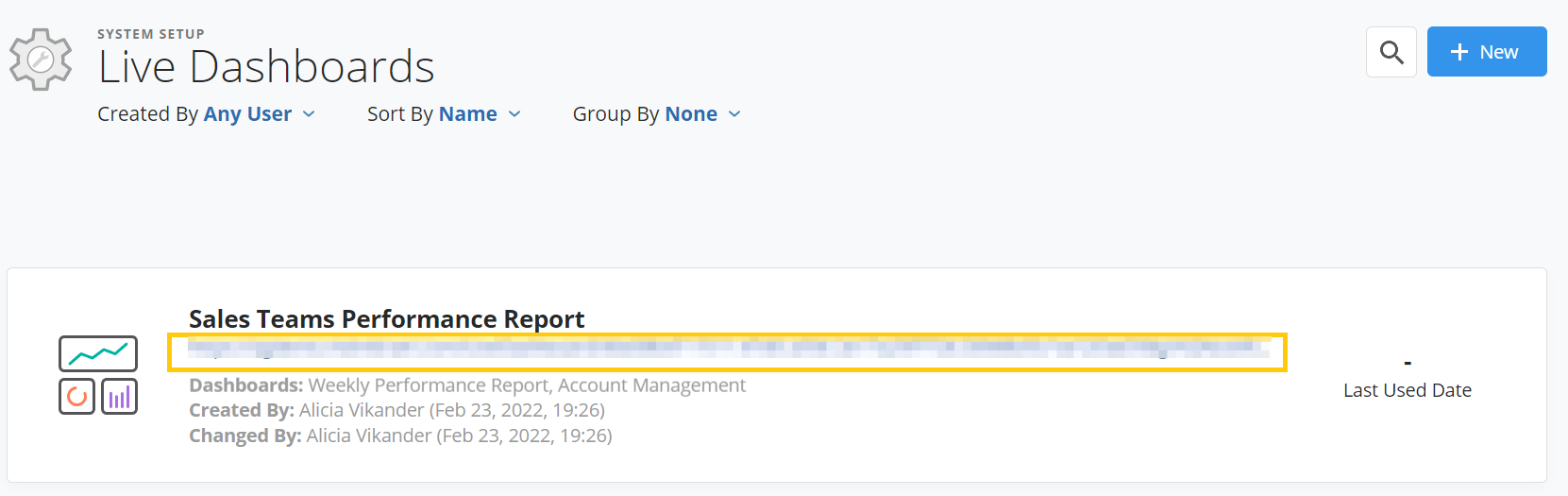Viewport: 1568px width, 496px height.
Task: Click the highlighted blurred description line
Action: coord(728,351)
